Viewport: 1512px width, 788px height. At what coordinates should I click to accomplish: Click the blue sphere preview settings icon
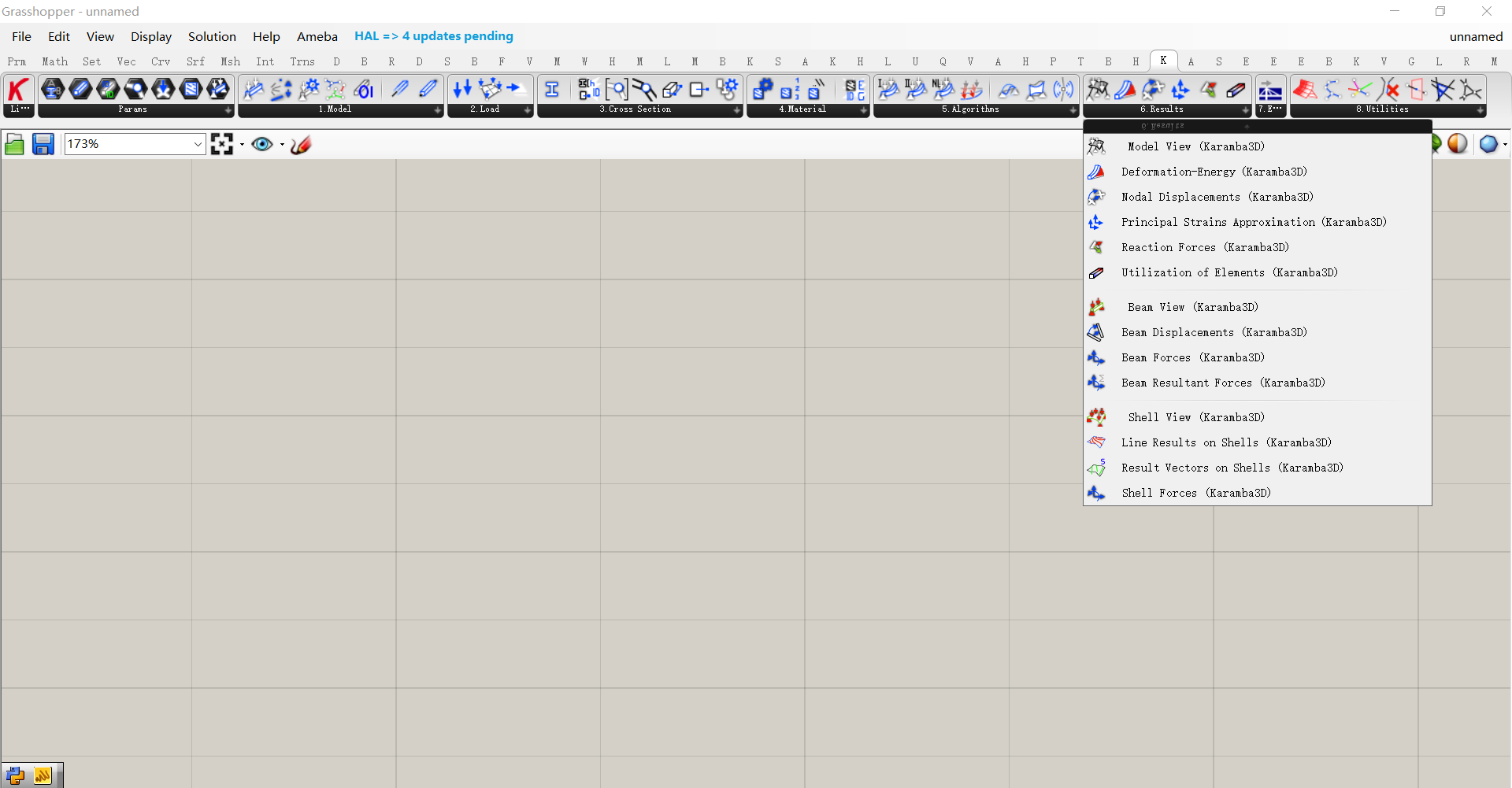coord(1488,144)
